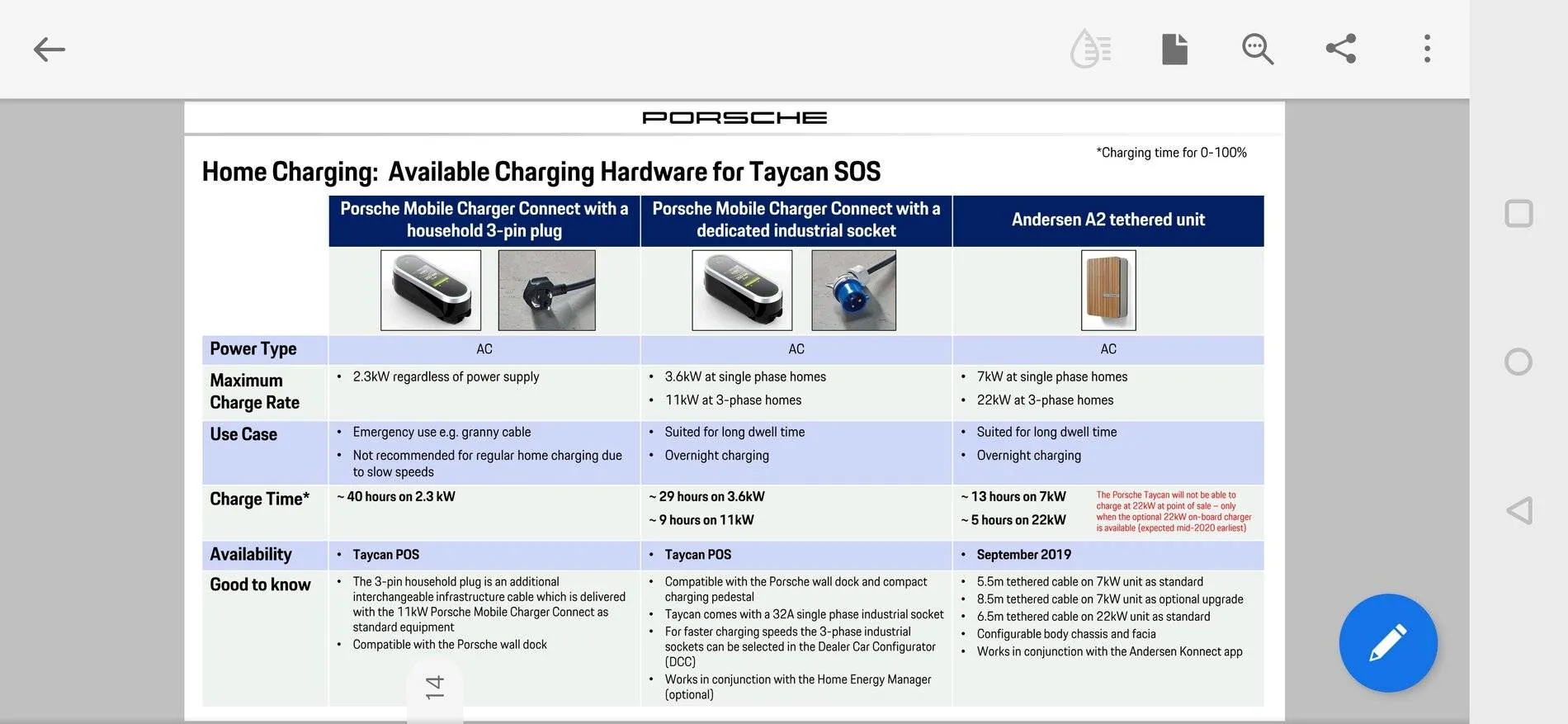Tap household 3-pin plug photo

[x=547, y=290]
